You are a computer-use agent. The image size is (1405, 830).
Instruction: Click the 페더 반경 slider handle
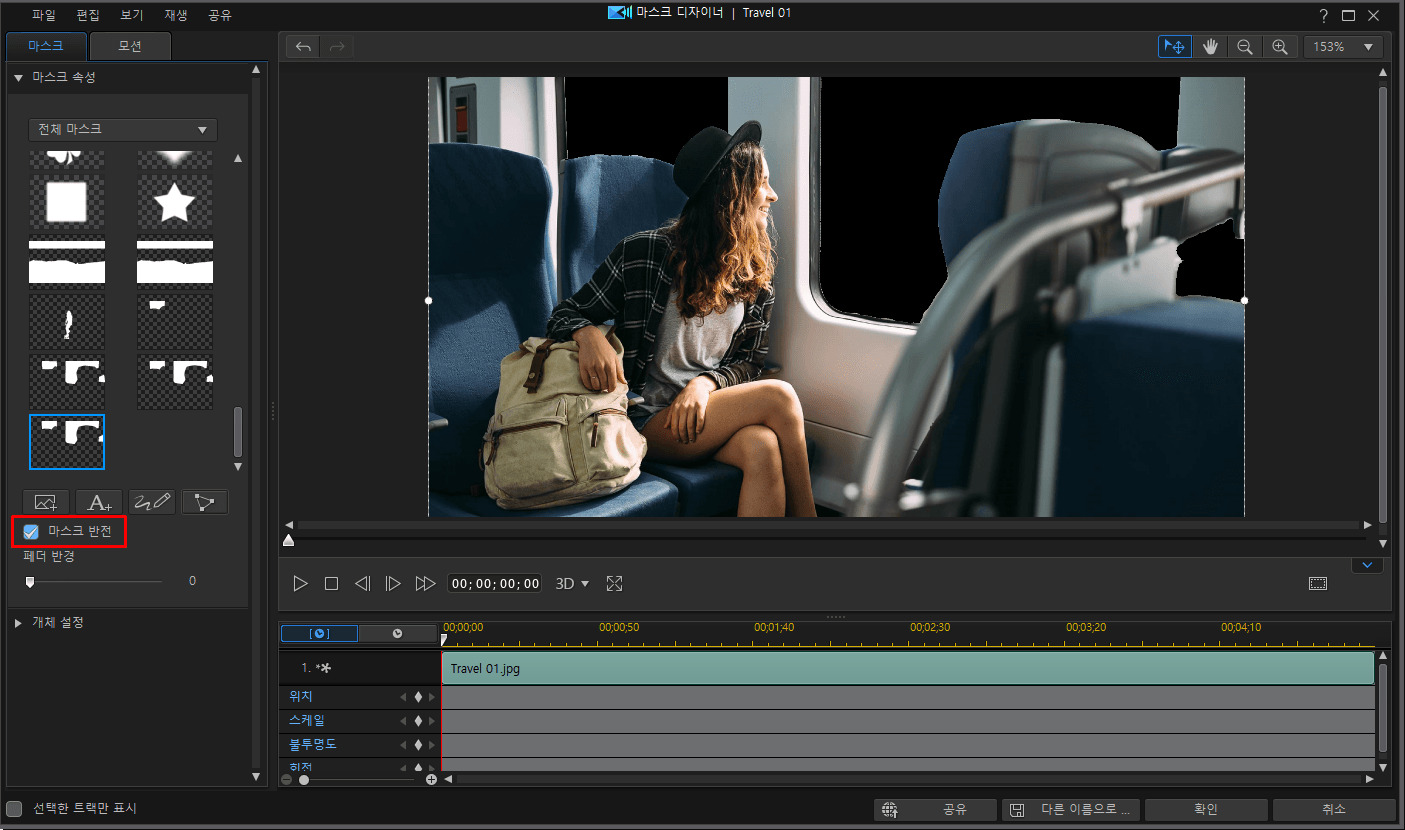30,581
